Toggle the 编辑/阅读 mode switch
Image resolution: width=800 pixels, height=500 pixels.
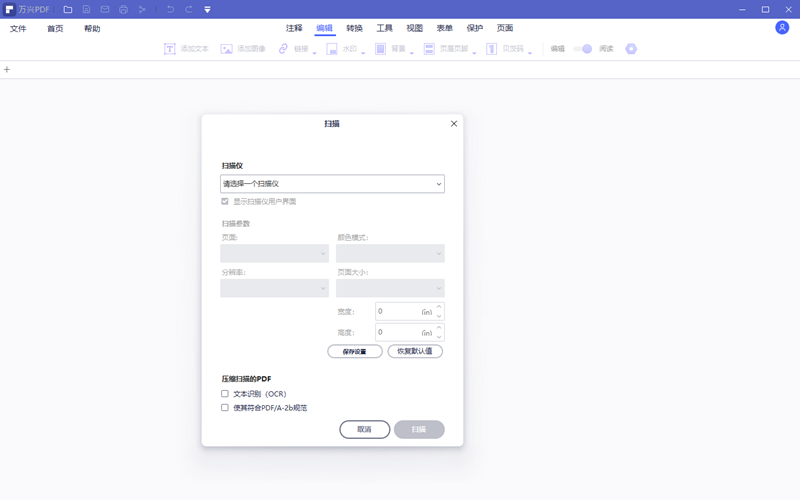coord(582,48)
